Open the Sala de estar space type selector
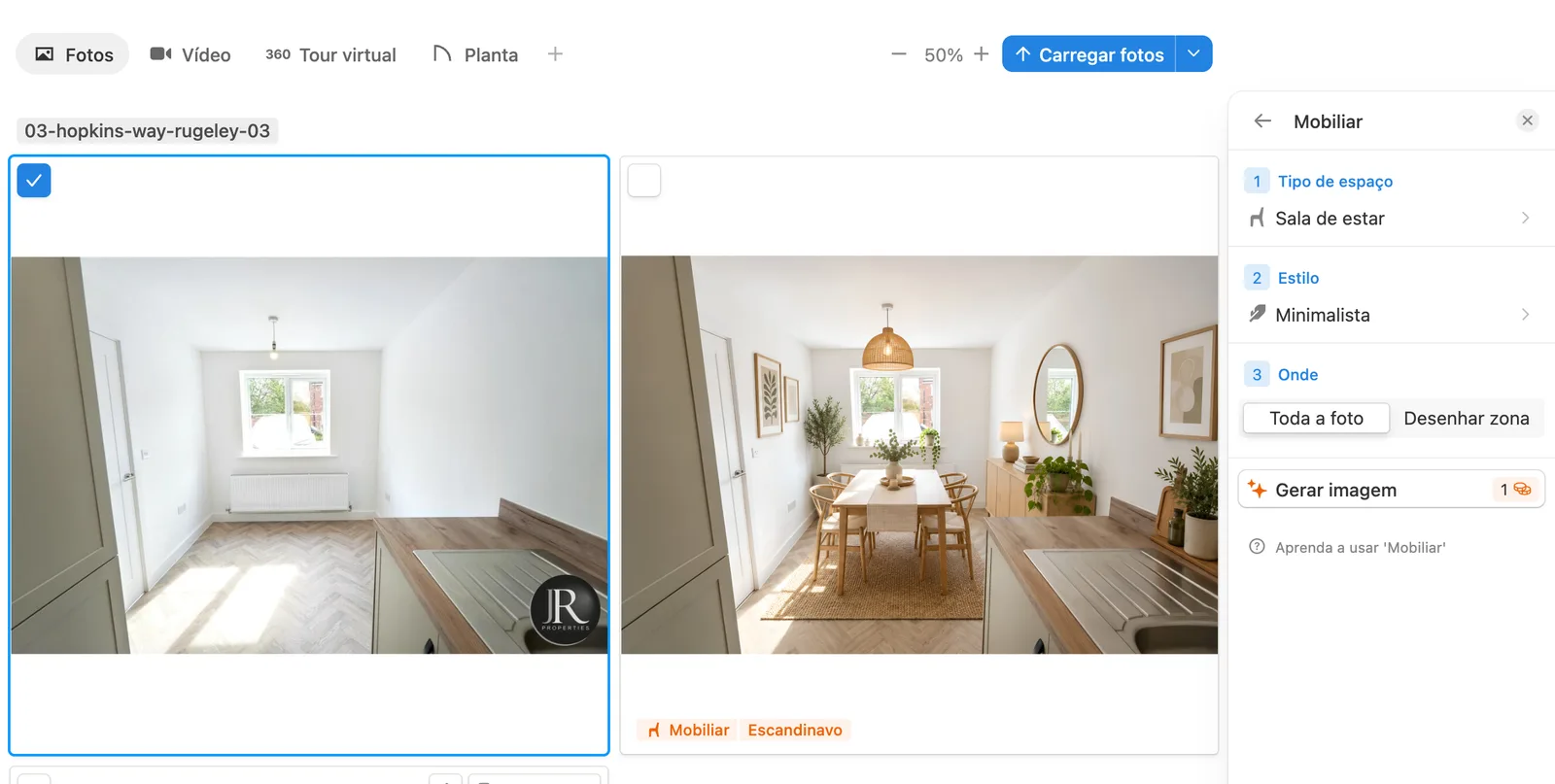 tap(1391, 219)
